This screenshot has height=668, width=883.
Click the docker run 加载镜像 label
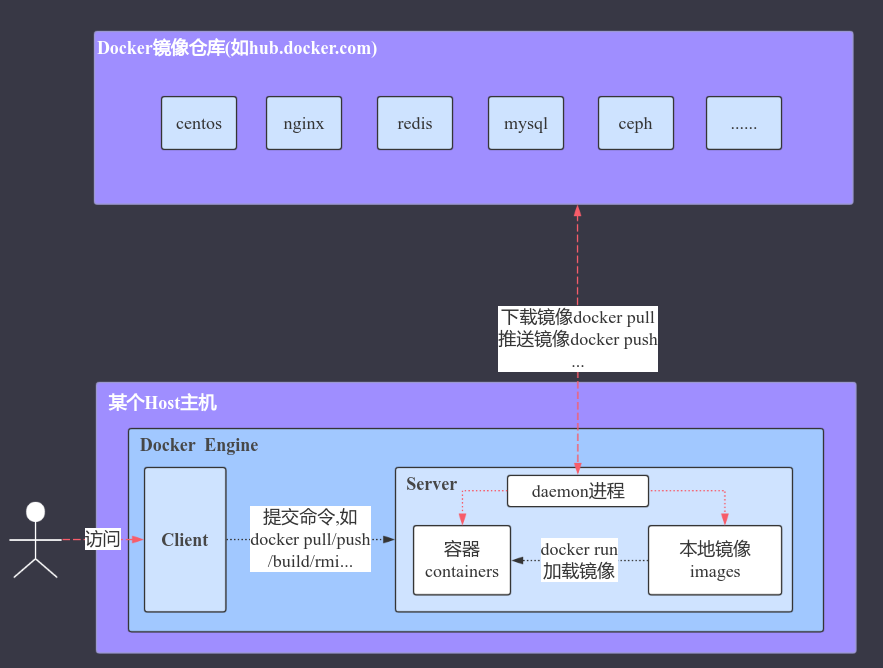pos(579,560)
